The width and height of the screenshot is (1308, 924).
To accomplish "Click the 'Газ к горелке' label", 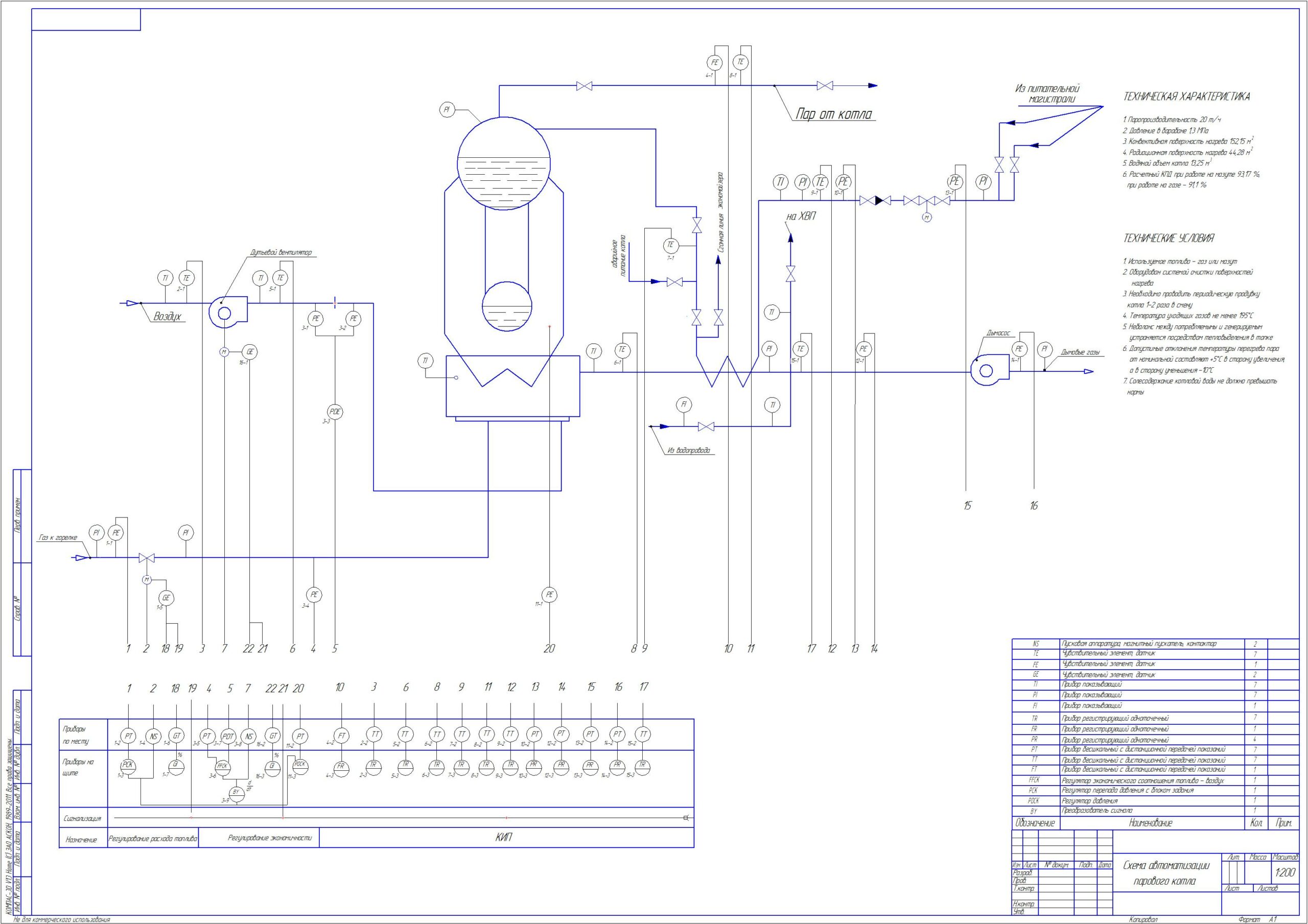I will click(58, 537).
